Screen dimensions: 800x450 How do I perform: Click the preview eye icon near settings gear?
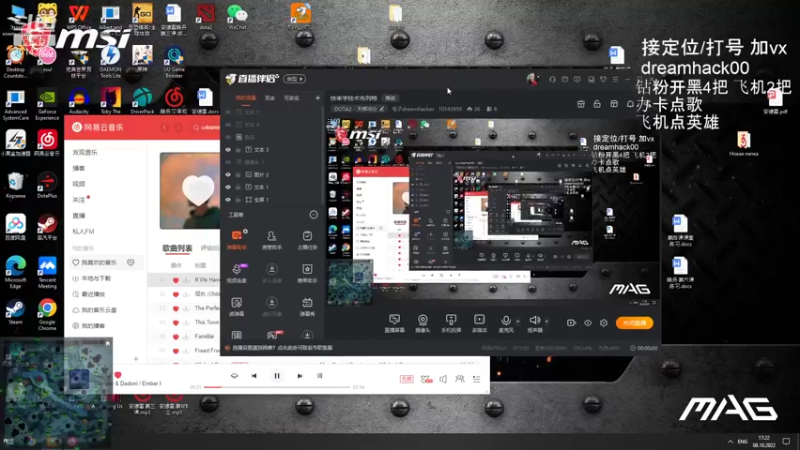pyautogui.click(x=588, y=323)
